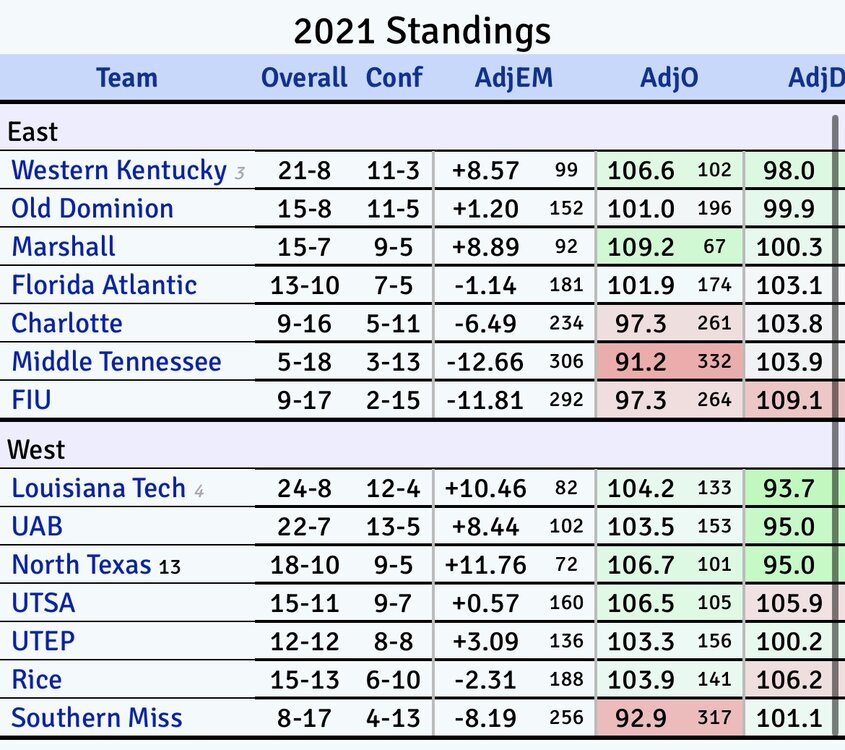The height and width of the screenshot is (750, 845).
Task: Click the FIU team link
Action: coord(31,400)
